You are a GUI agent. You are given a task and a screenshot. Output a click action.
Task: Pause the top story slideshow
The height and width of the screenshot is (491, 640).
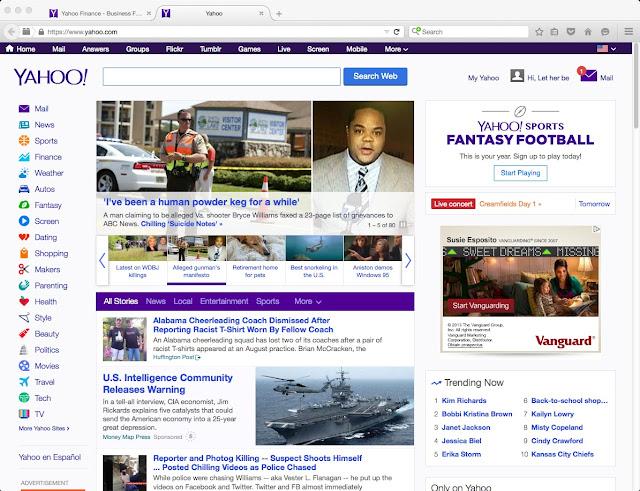pos(403,224)
